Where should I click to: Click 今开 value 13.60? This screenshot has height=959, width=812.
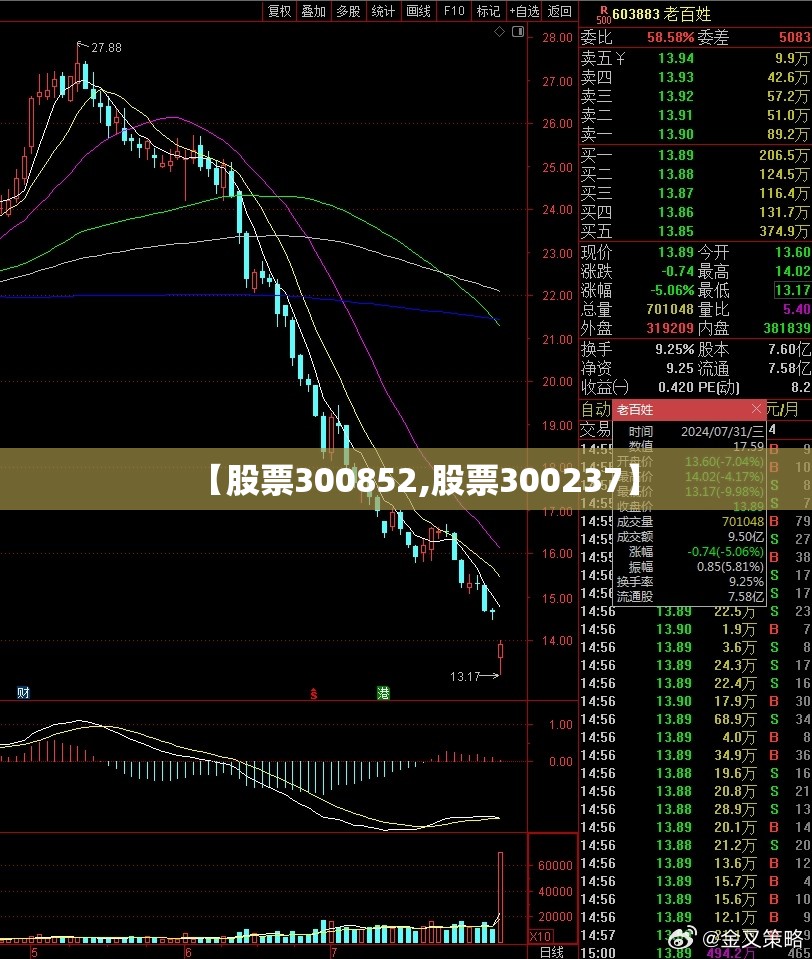792,252
